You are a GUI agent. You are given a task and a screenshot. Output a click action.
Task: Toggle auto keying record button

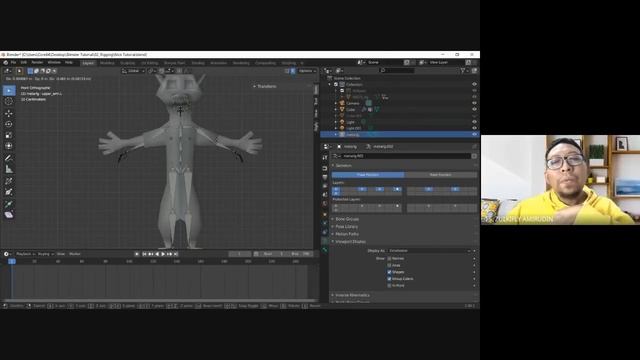[137, 254]
